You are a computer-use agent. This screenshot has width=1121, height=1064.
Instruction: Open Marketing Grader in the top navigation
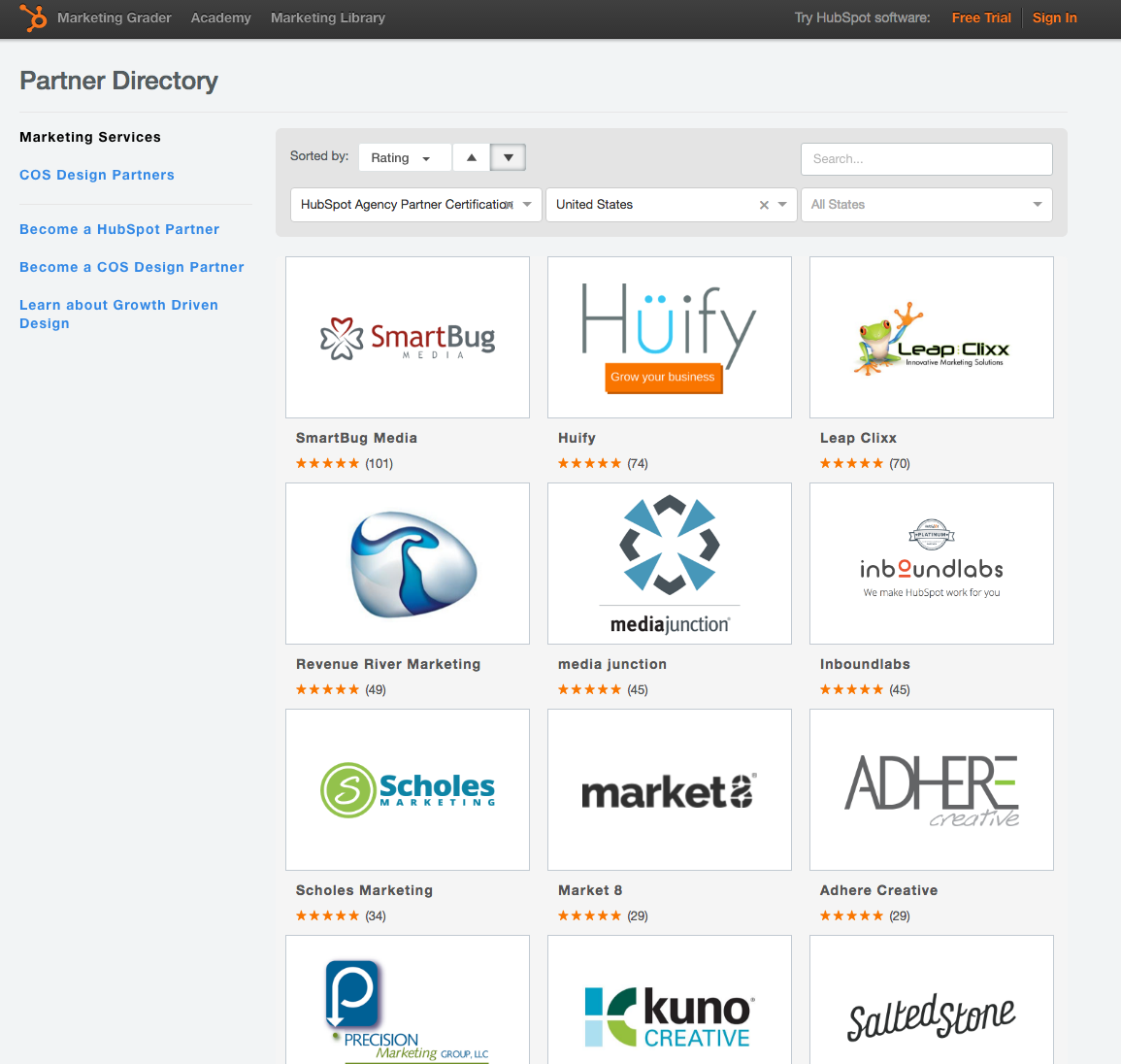coord(115,17)
